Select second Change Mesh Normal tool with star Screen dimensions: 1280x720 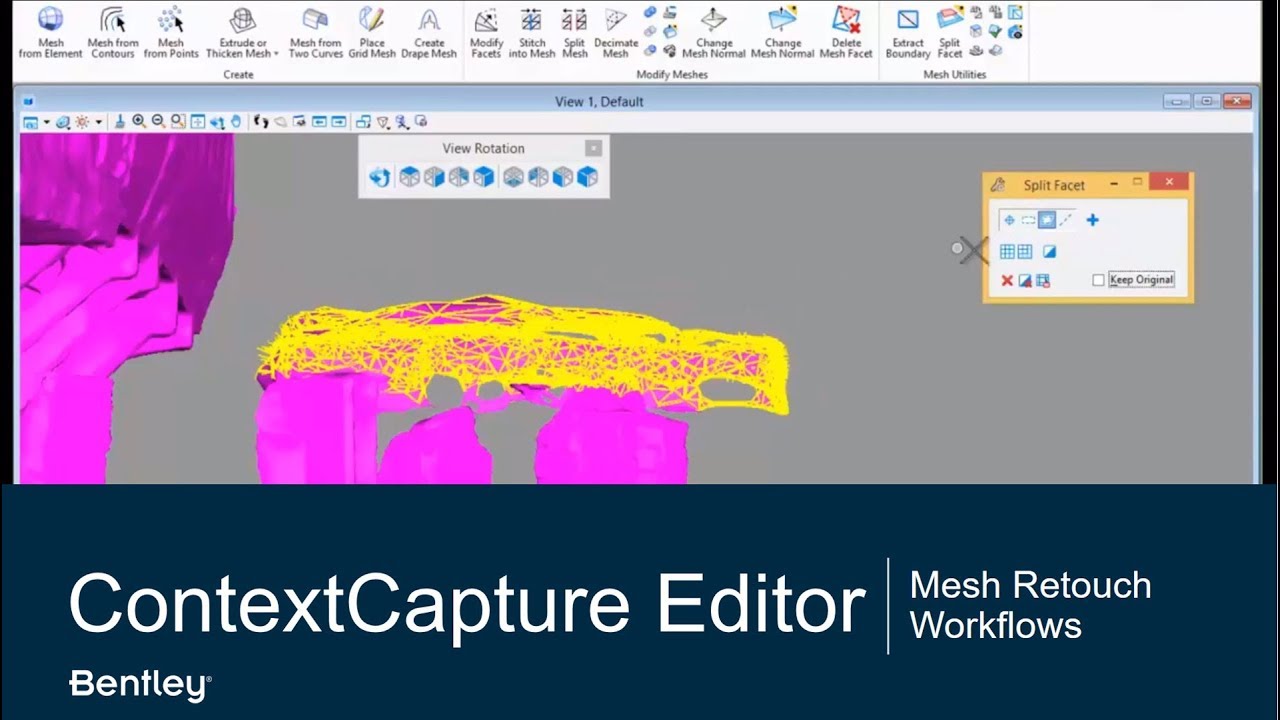[782, 32]
